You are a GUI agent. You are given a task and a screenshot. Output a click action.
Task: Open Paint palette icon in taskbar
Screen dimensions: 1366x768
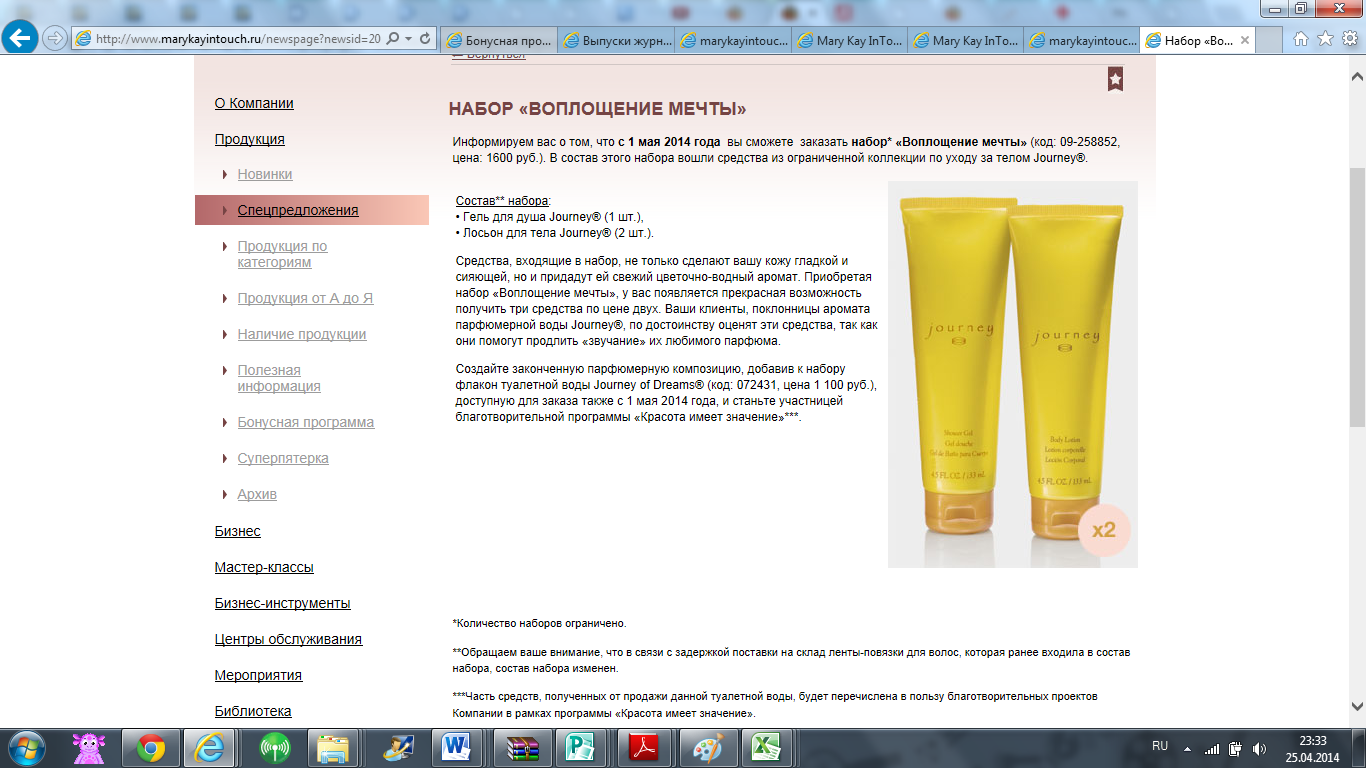click(706, 748)
